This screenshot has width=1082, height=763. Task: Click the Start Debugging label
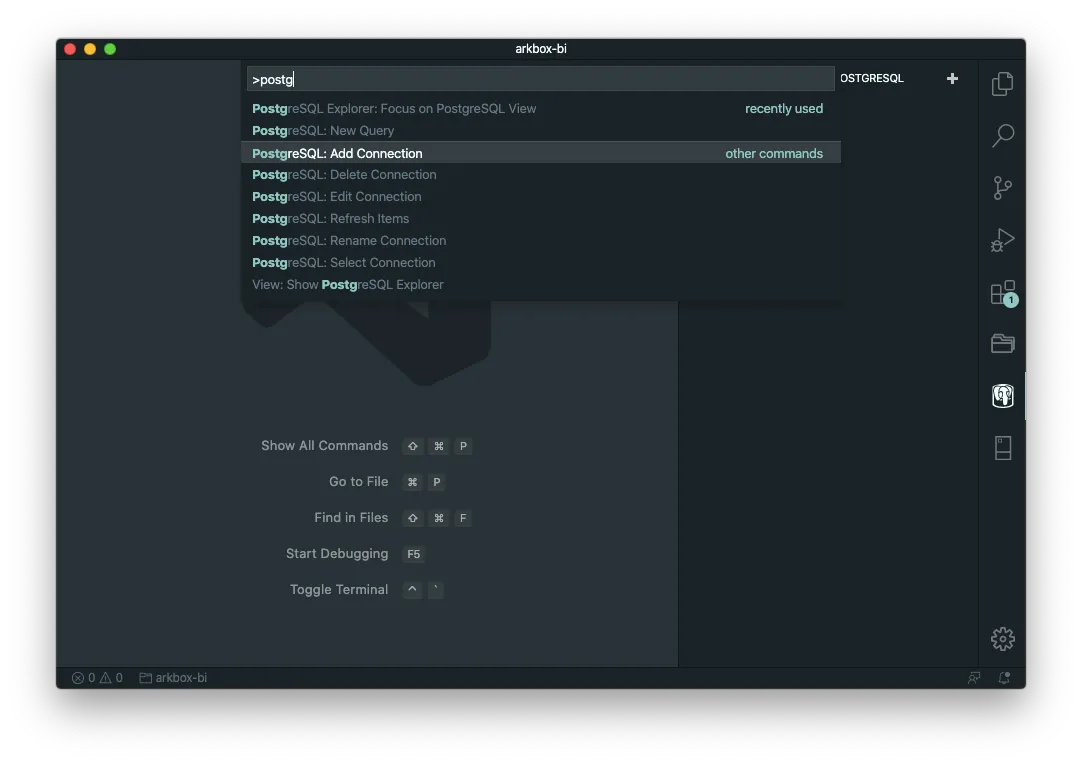coord(337,553)
